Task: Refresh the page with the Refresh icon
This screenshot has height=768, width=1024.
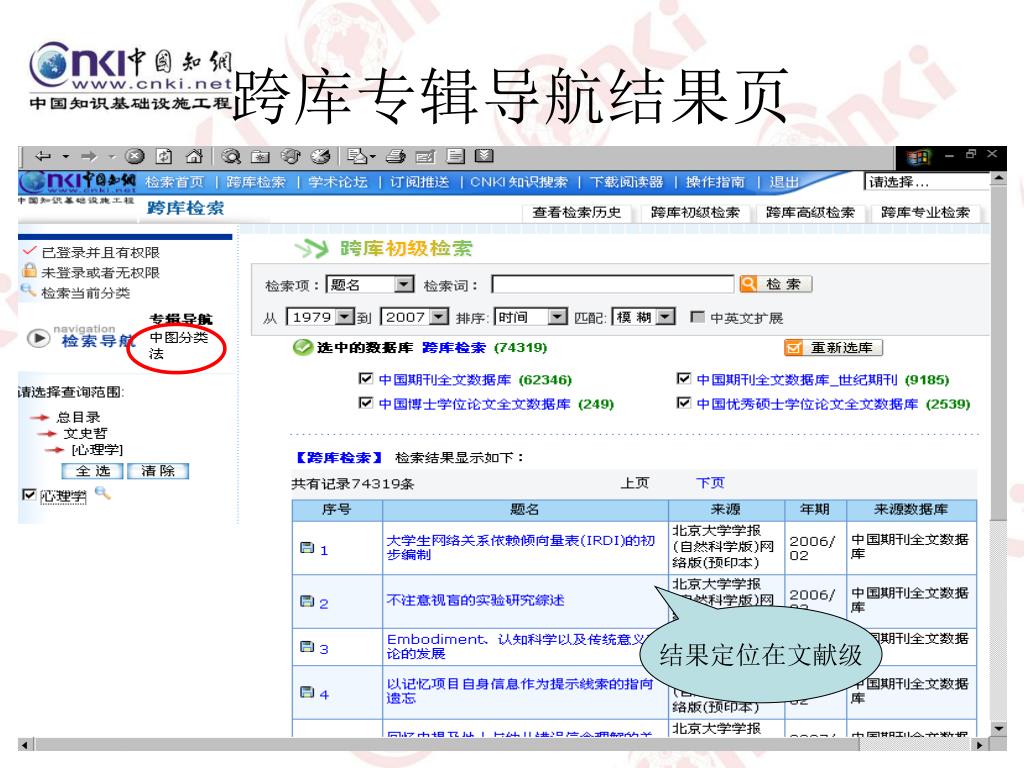Action: tap(164, 156)
